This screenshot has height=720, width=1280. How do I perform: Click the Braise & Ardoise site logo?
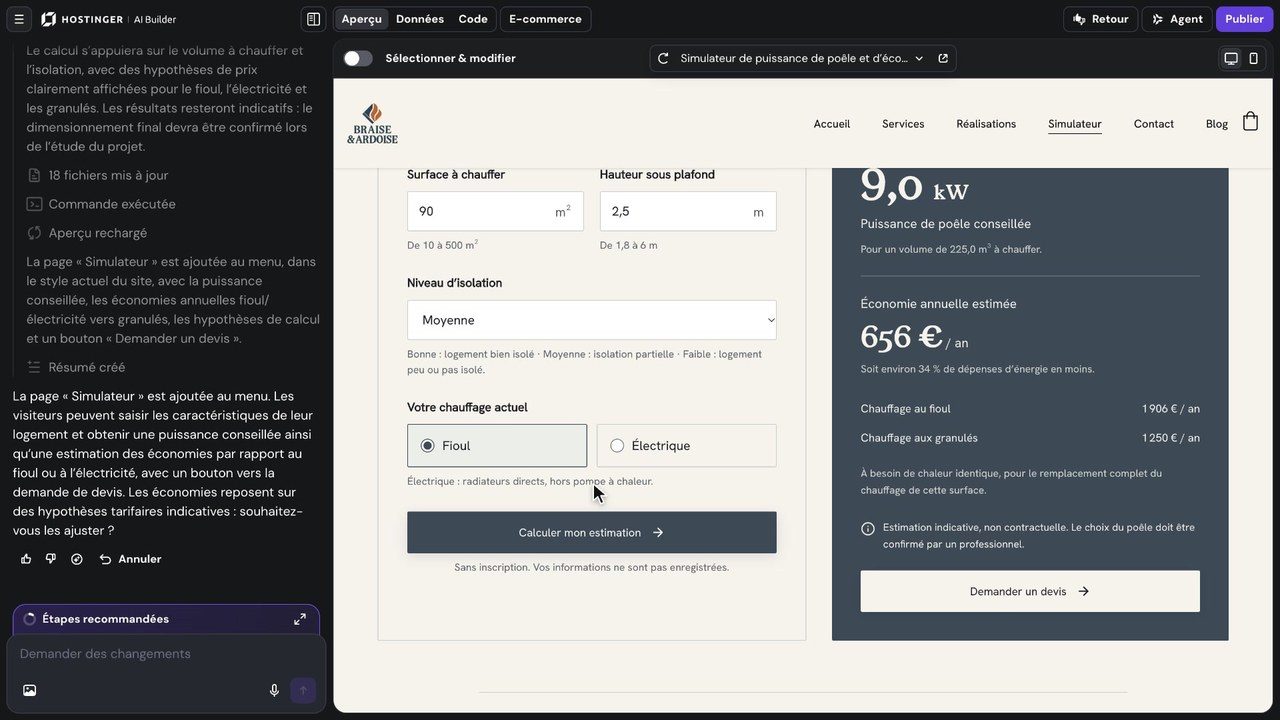point(372,123)
